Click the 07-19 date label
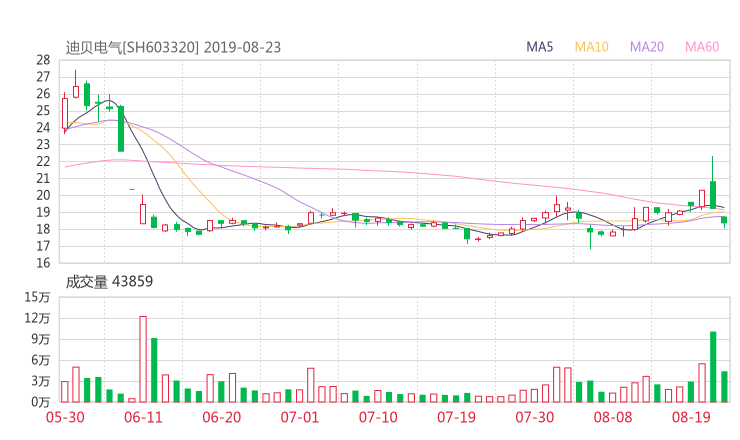 pyautogui.click(x=455, y=416)
